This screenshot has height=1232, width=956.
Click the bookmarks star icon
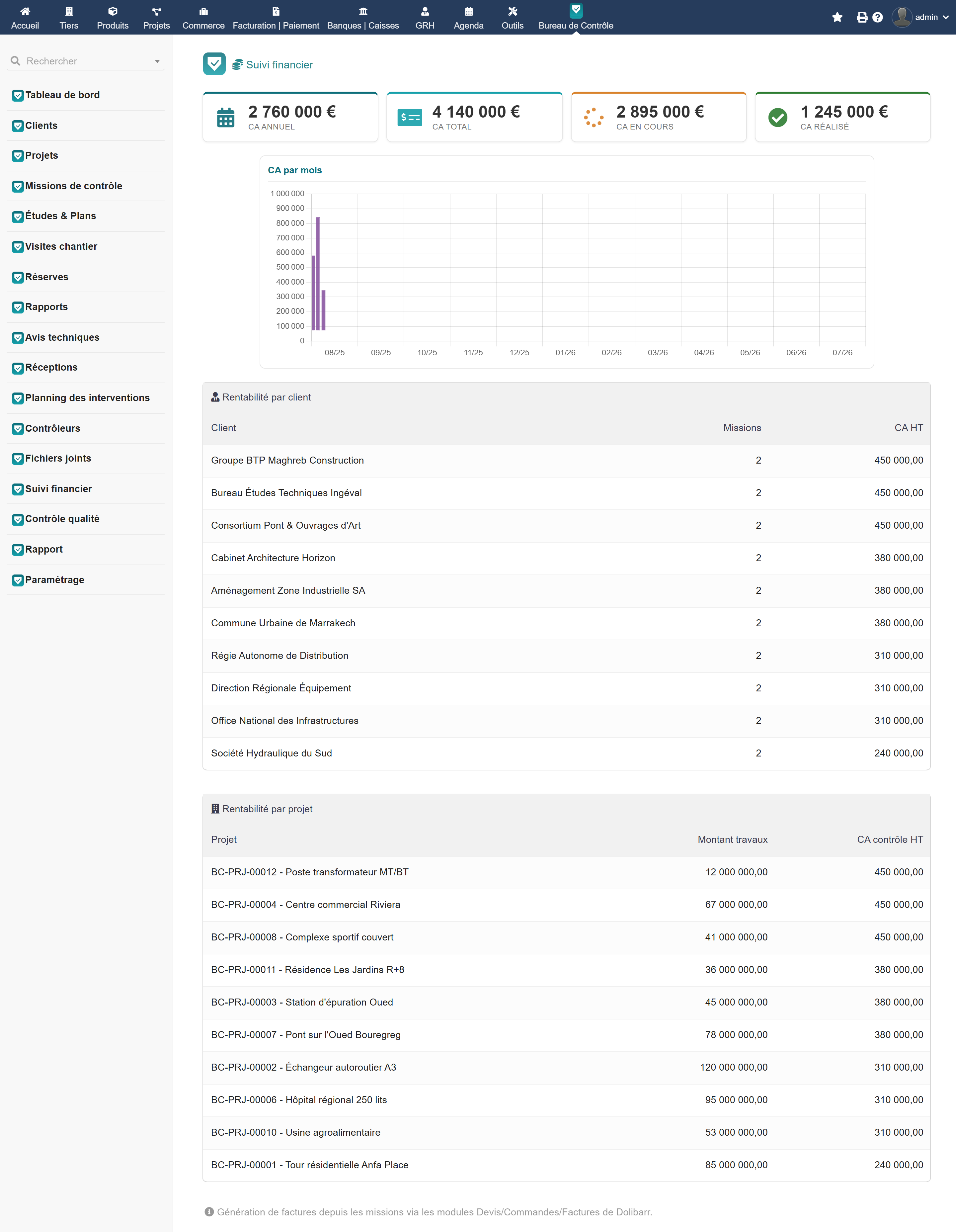pos(837,18)
